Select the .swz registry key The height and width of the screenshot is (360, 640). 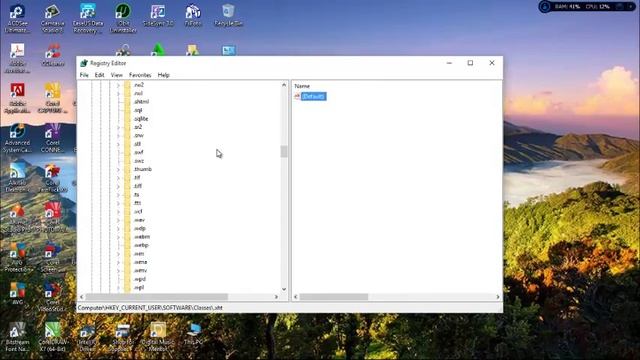tap(139, 161)
